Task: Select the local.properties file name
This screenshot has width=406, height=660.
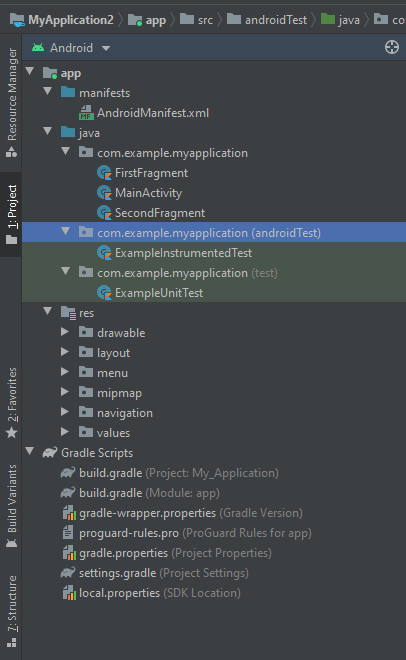Action: [119, 593]
